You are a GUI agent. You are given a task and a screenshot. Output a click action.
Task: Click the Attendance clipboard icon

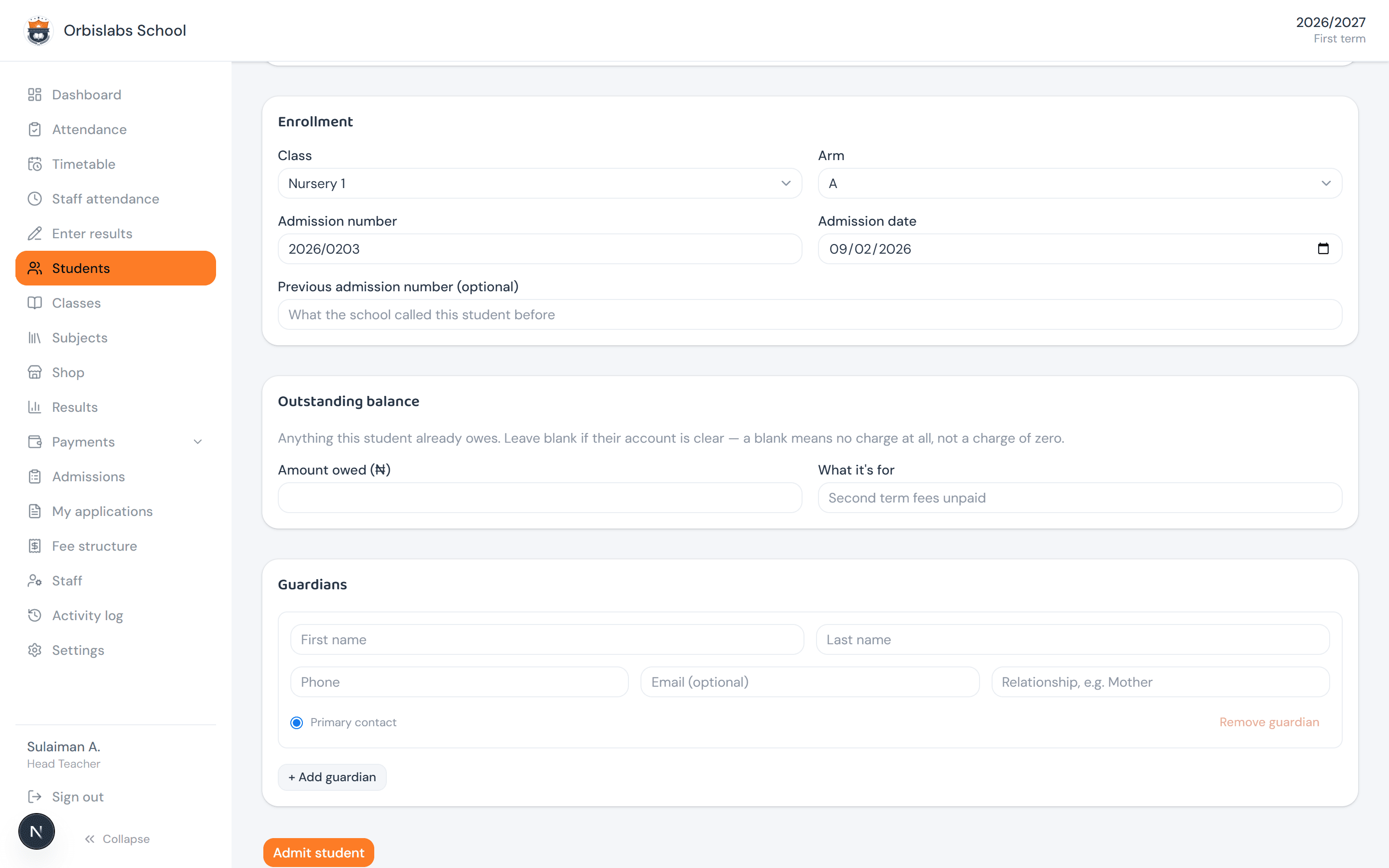click(34, 129)
